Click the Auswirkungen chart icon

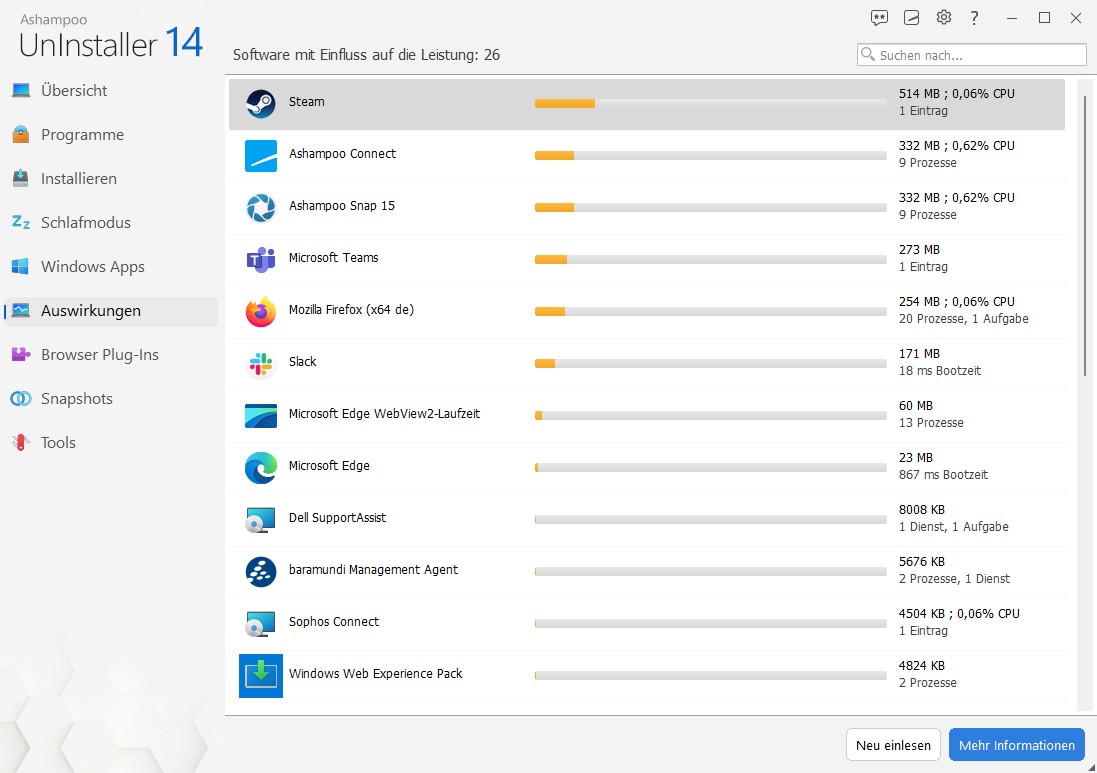tap(21, 311)
